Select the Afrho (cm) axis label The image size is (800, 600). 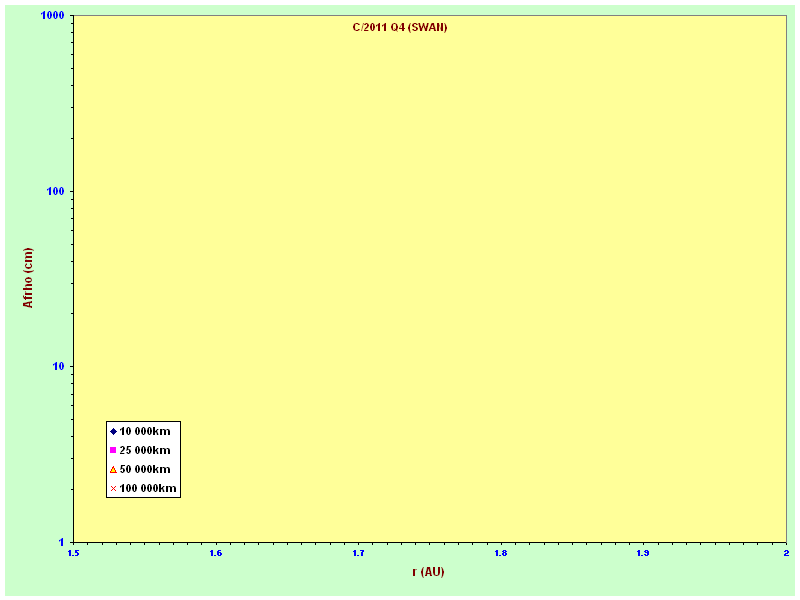[x=28, y=278]
